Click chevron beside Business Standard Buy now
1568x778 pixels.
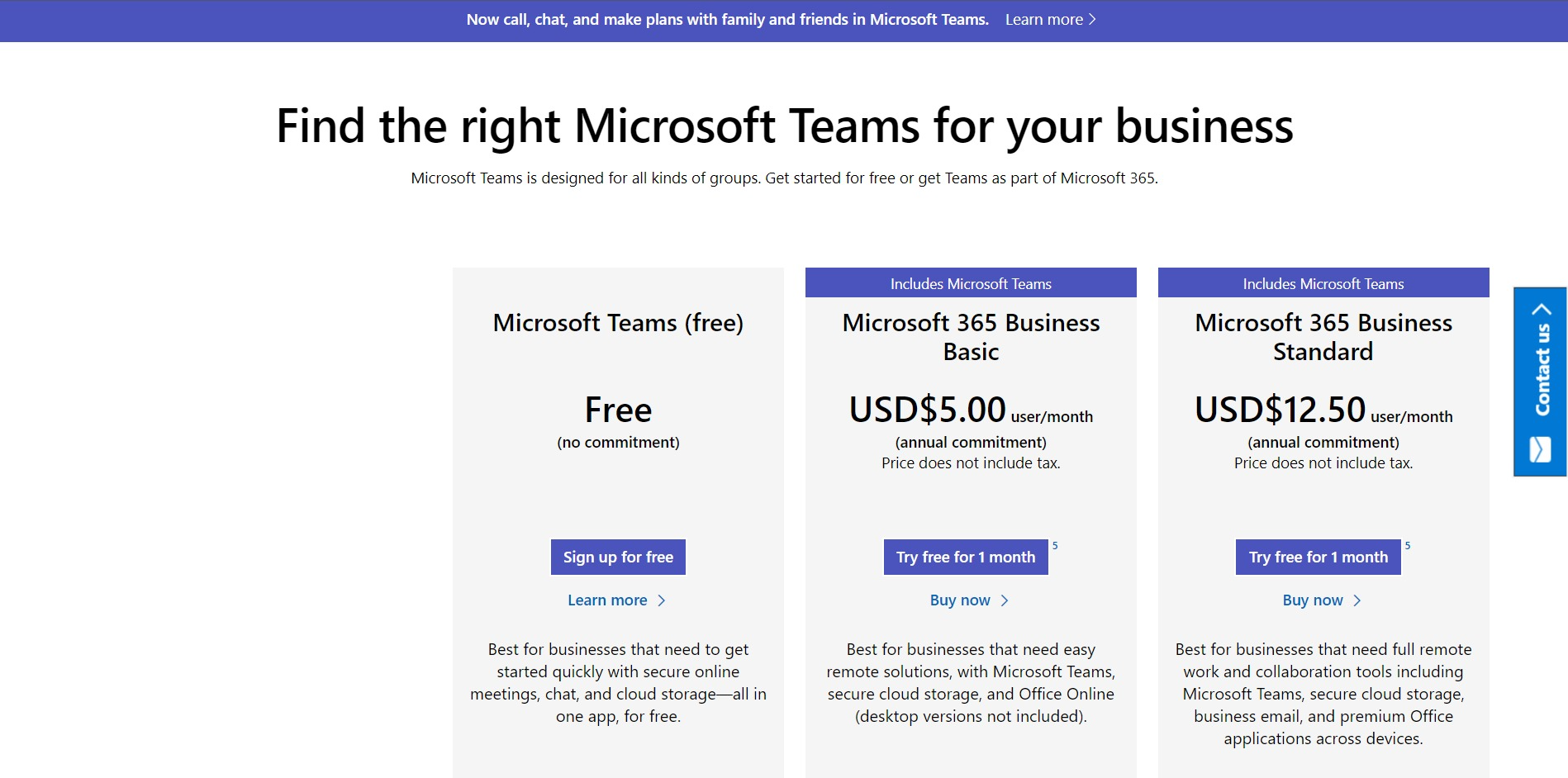pos(1357,600)
